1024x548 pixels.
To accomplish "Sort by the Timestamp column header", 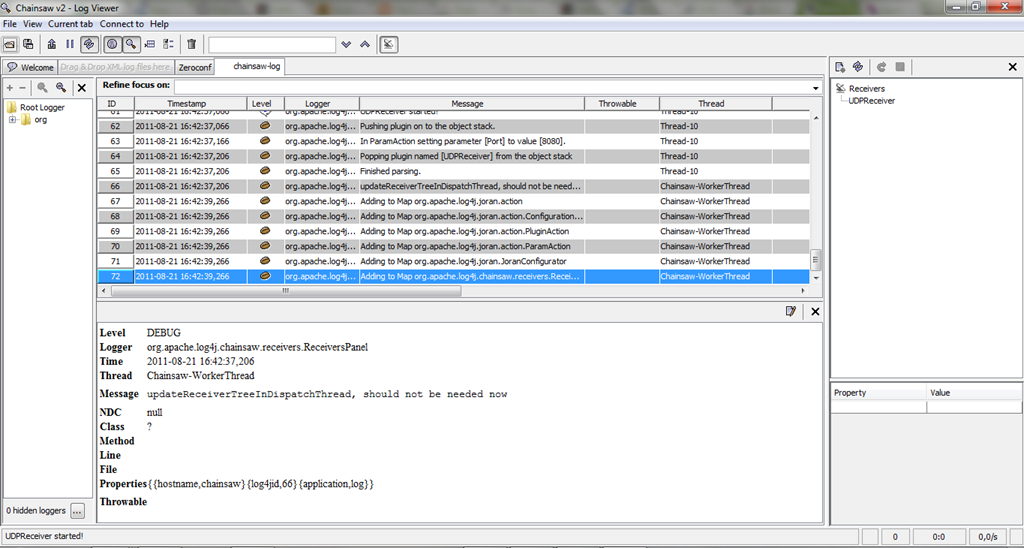I will click(x=191, y=103).
